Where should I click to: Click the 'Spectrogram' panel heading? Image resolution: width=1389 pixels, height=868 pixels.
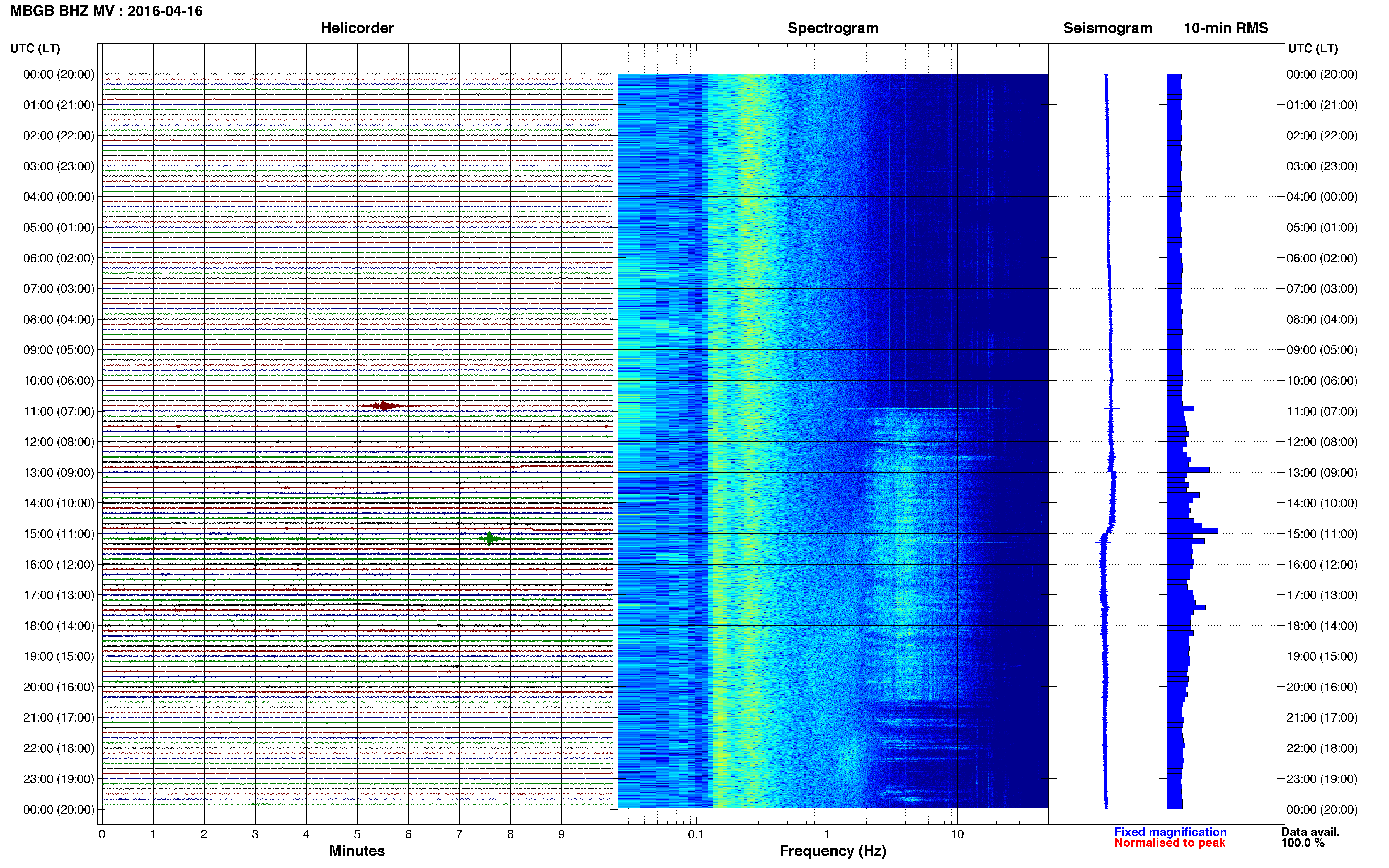coord(833,28)
